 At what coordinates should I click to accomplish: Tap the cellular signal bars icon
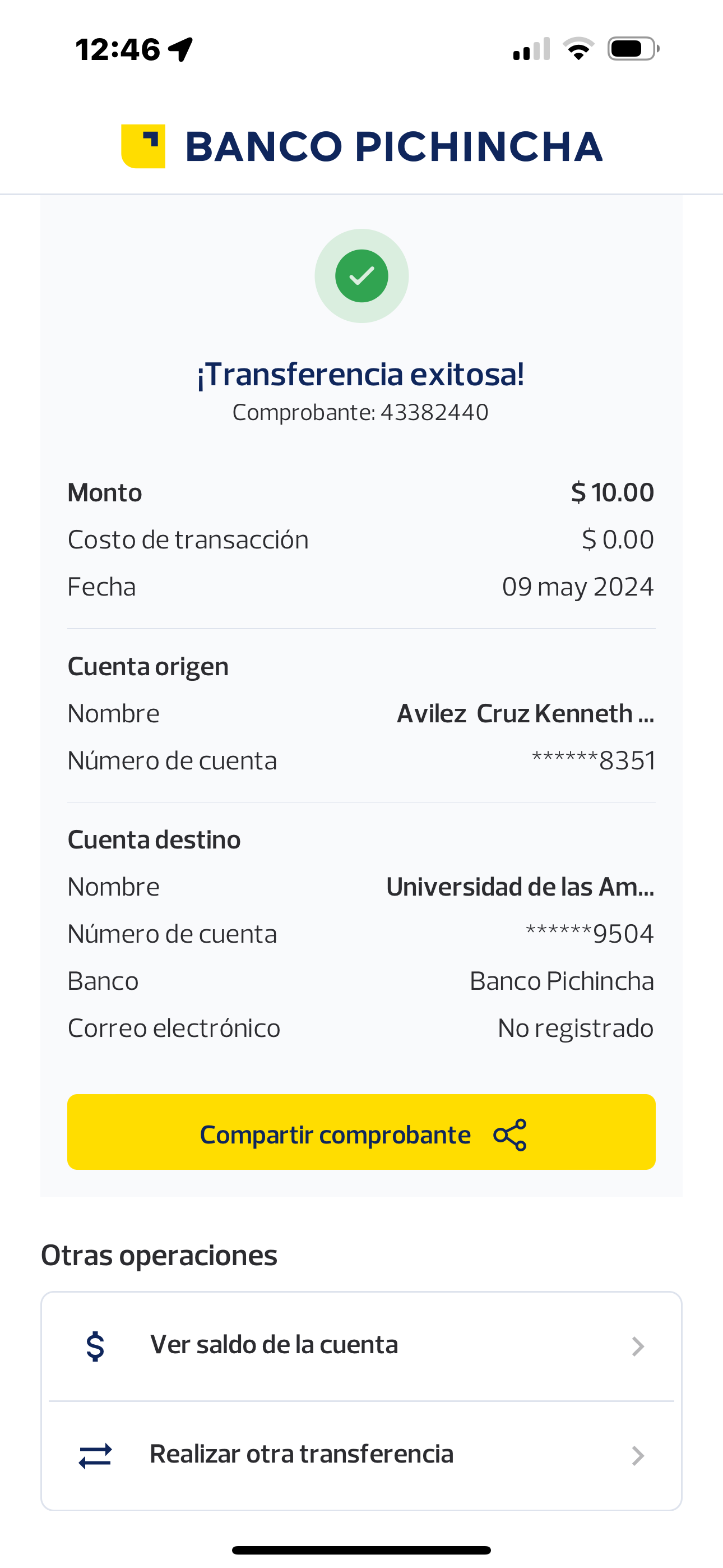click(531, 49)
